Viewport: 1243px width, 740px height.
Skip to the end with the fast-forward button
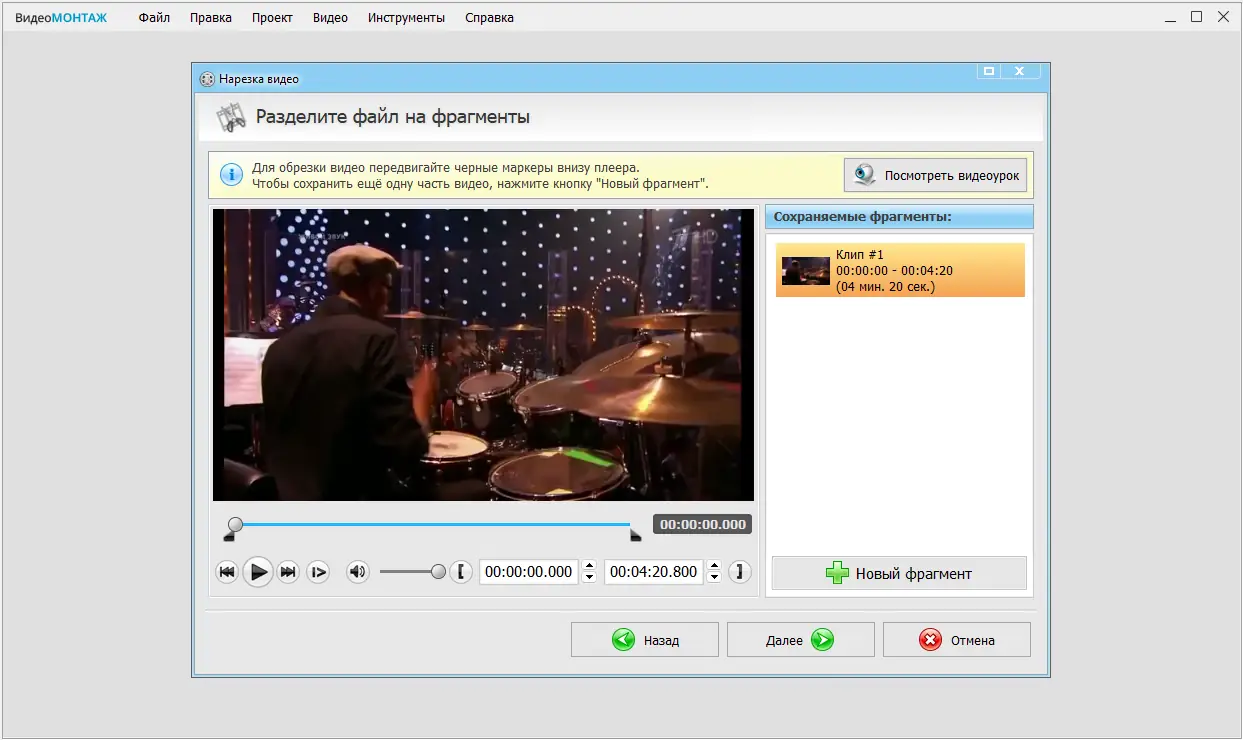(288, 572)
